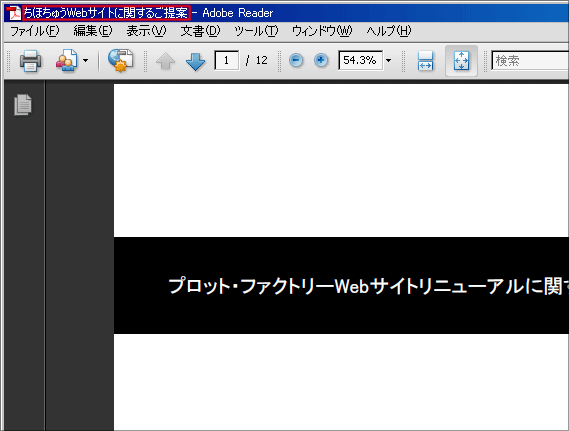
Task: Open the ファイル(F) menu
Action: pos(34,31)
